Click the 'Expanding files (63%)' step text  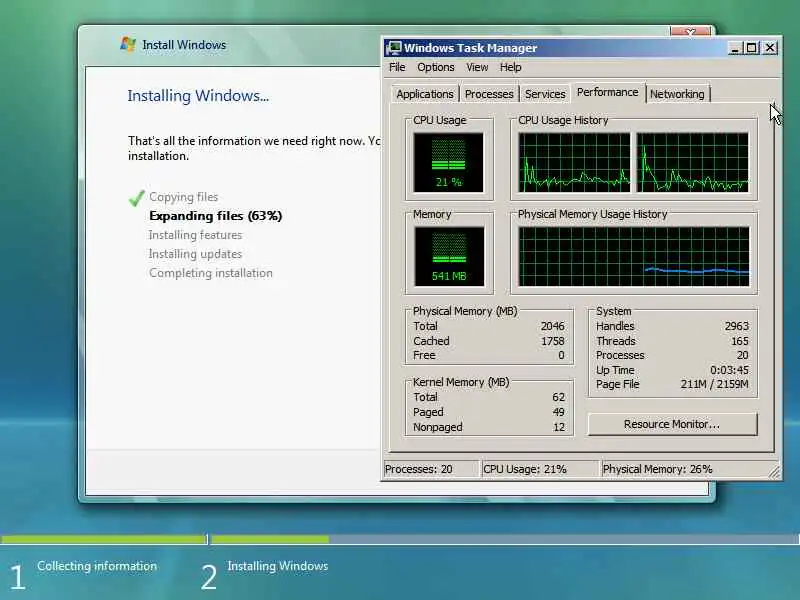click(215, 216)
